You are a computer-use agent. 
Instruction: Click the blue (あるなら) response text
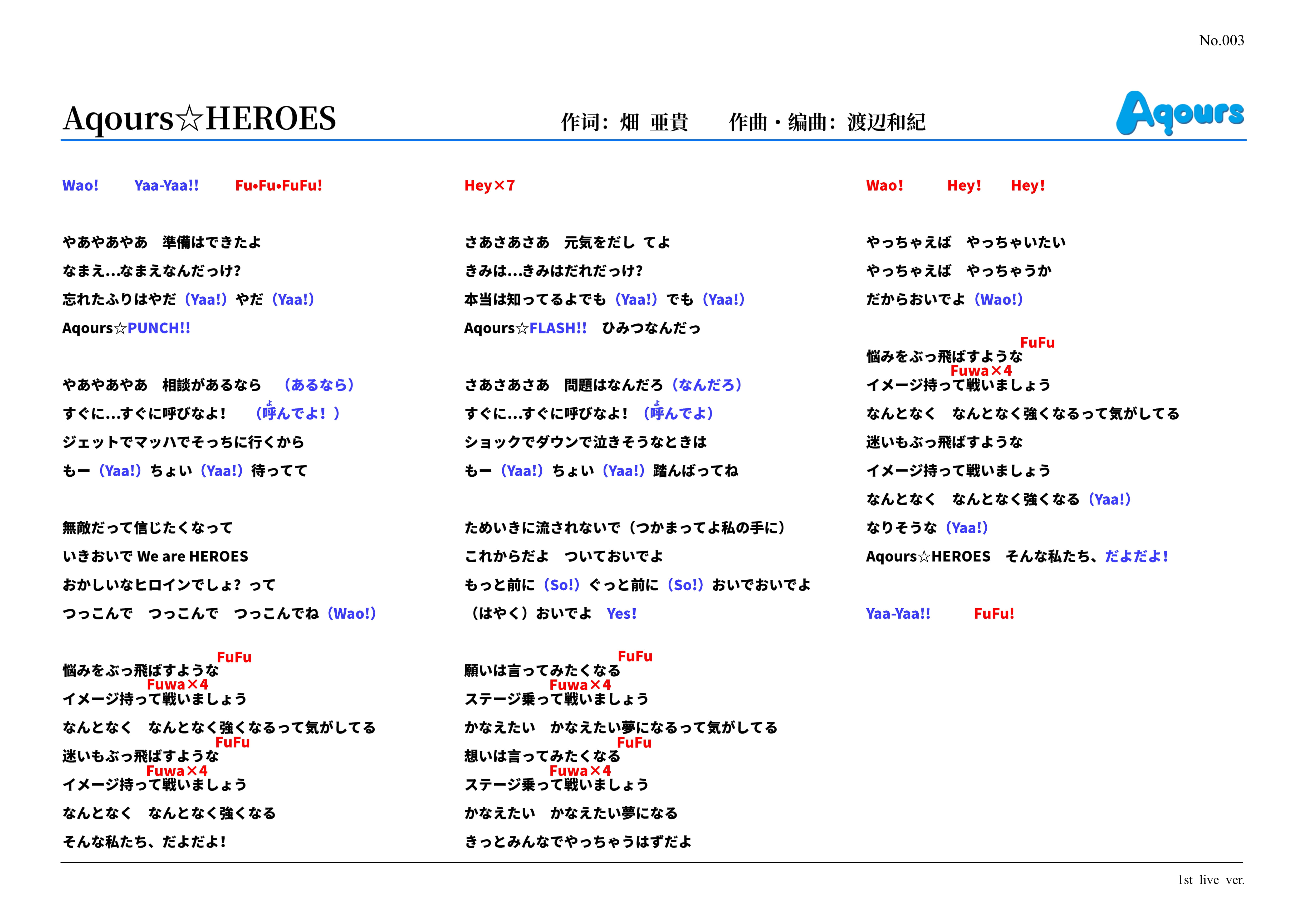(319, 385)
